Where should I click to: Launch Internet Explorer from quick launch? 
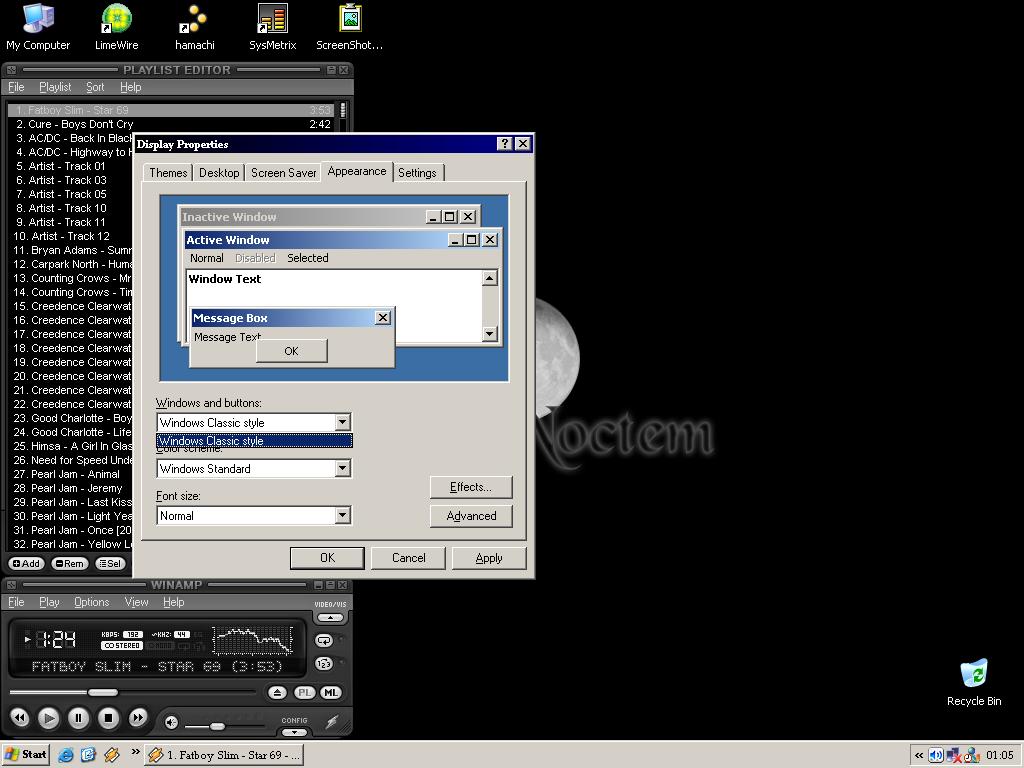(65, 755)
